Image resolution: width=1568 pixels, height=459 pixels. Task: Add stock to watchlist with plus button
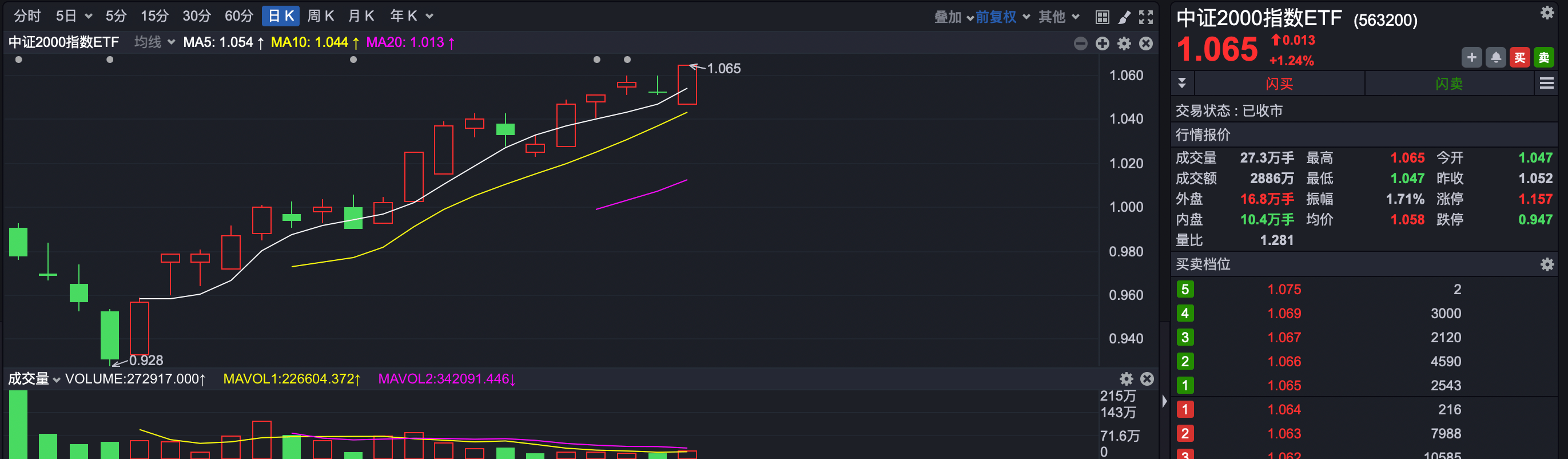(1471, 58)
